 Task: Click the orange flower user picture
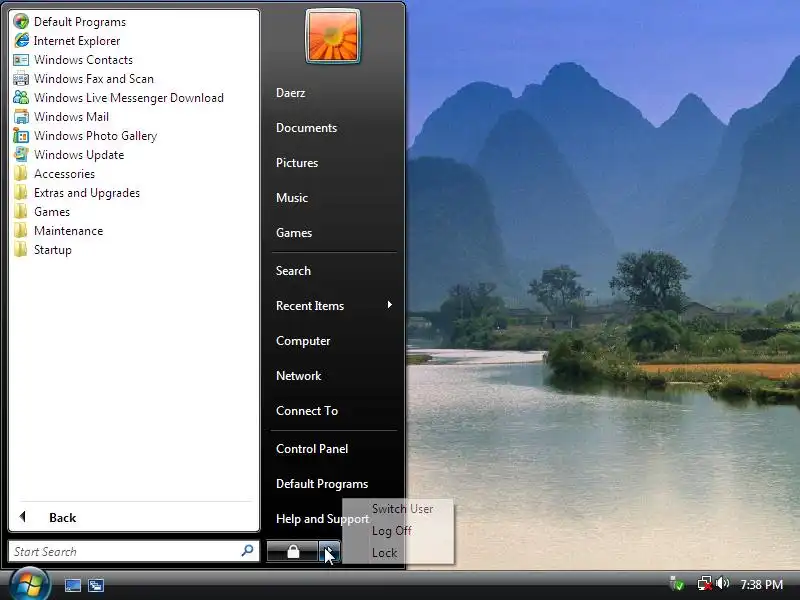(333, 36)
